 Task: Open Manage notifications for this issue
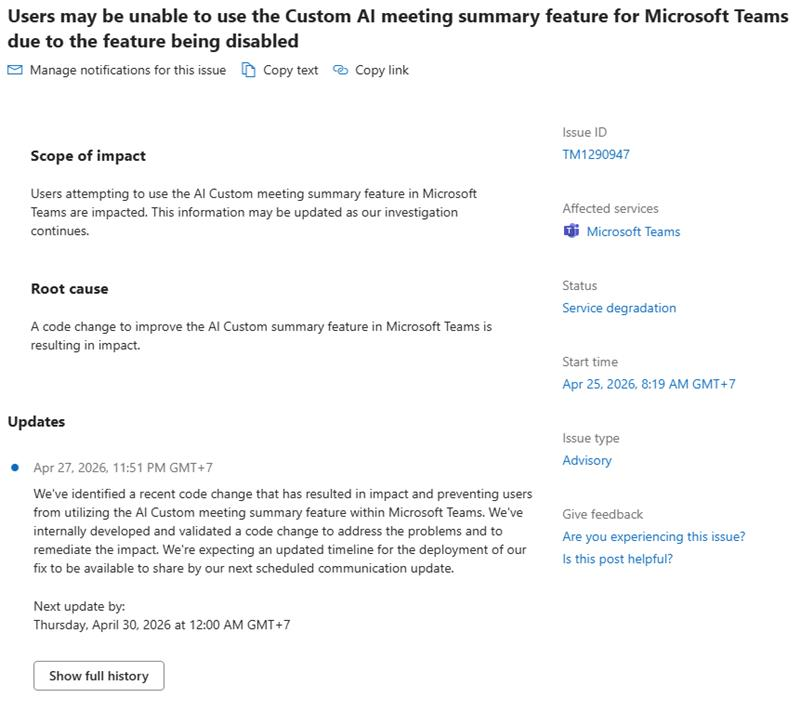point(128,70)
